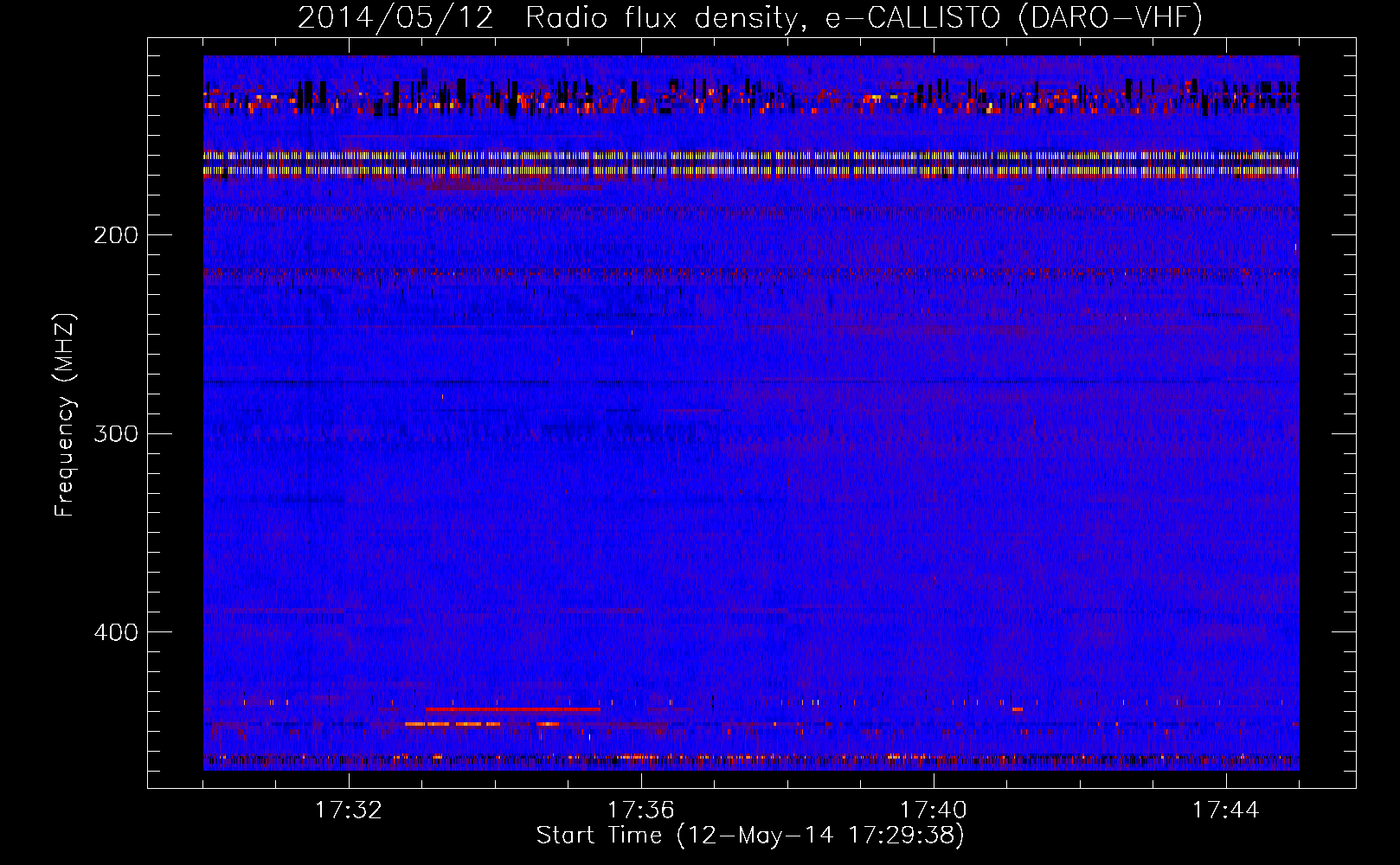Click the 200 frequency tick label

tap(115, 235)
